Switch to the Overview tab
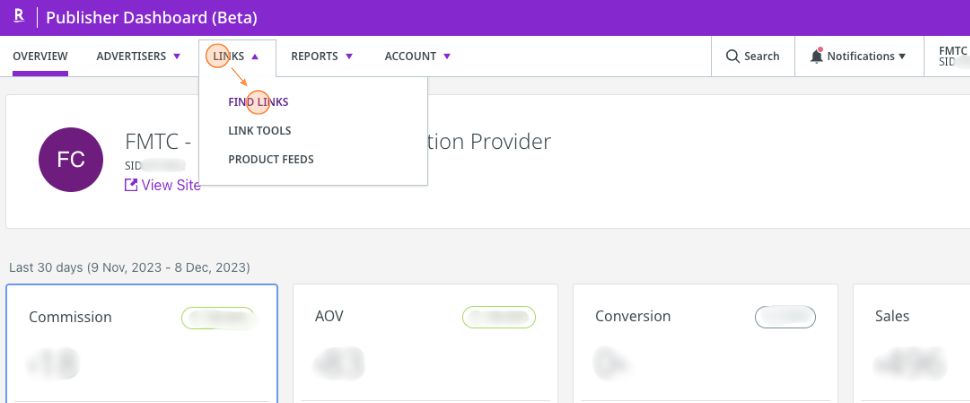 click(40, 57)
